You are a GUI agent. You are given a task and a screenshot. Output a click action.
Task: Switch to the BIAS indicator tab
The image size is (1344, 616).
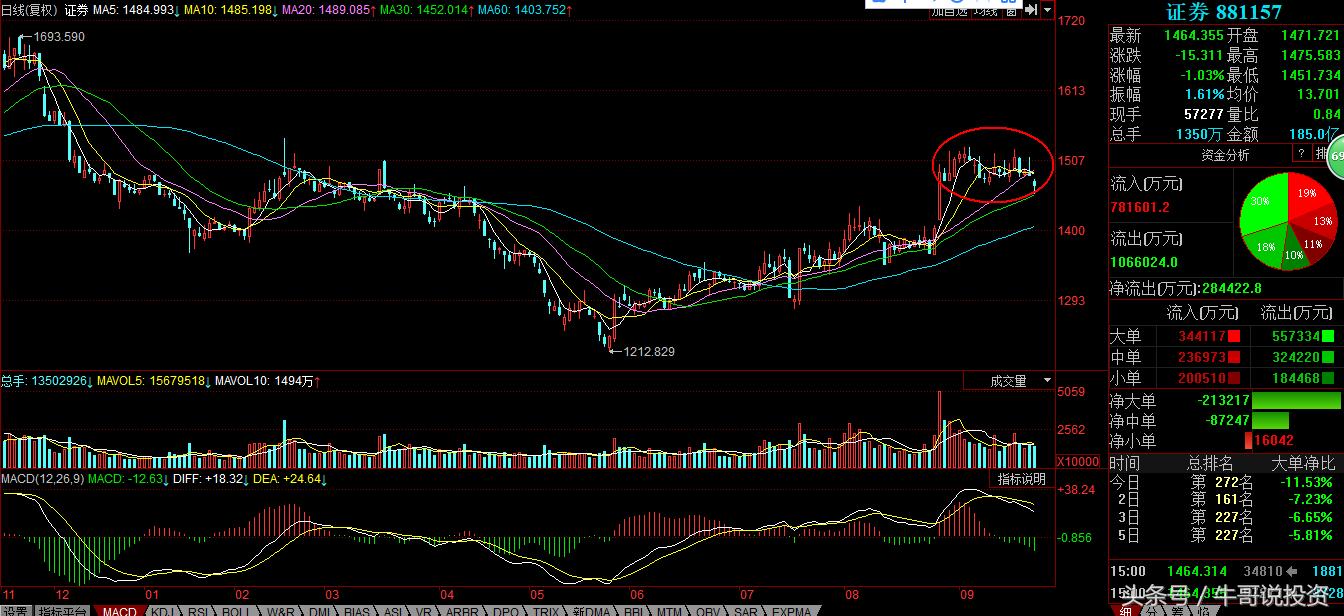pyautogui.click(x=357, y=611)
